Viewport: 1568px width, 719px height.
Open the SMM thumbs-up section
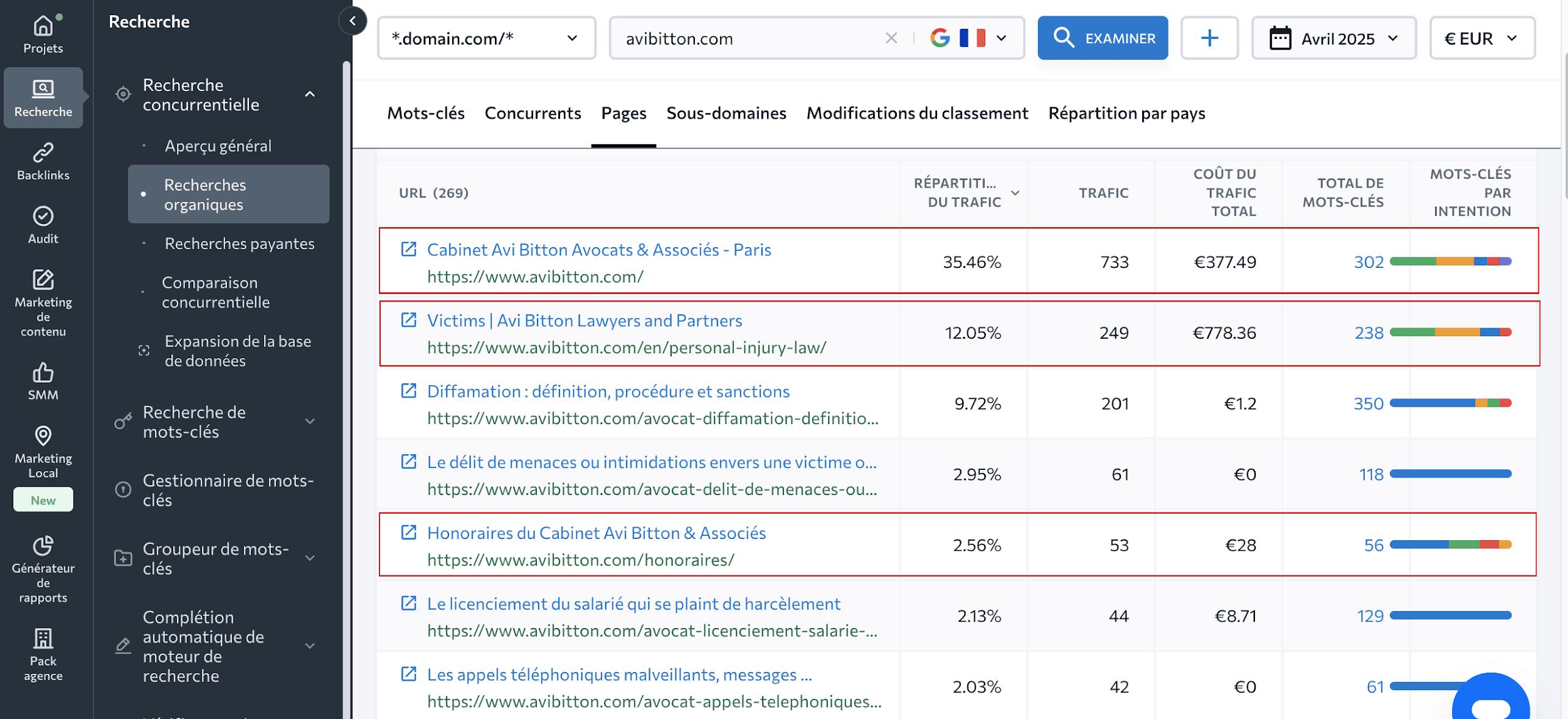(43, 381)
